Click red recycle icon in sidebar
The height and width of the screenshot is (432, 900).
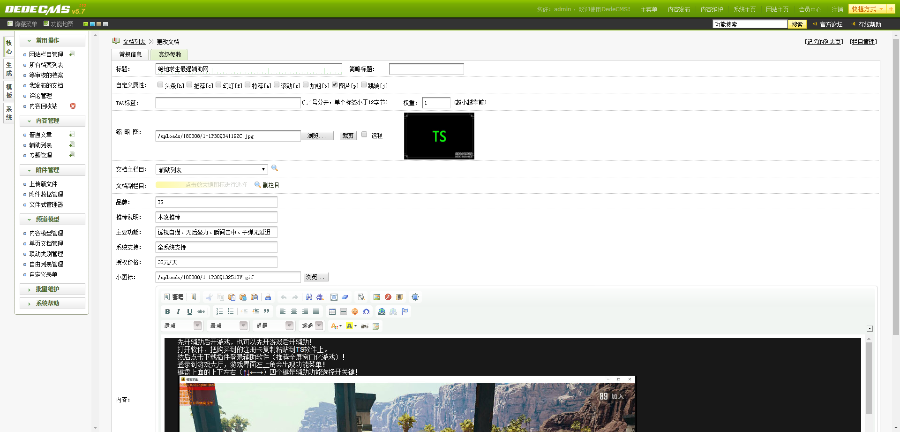[x=72, y=106]
